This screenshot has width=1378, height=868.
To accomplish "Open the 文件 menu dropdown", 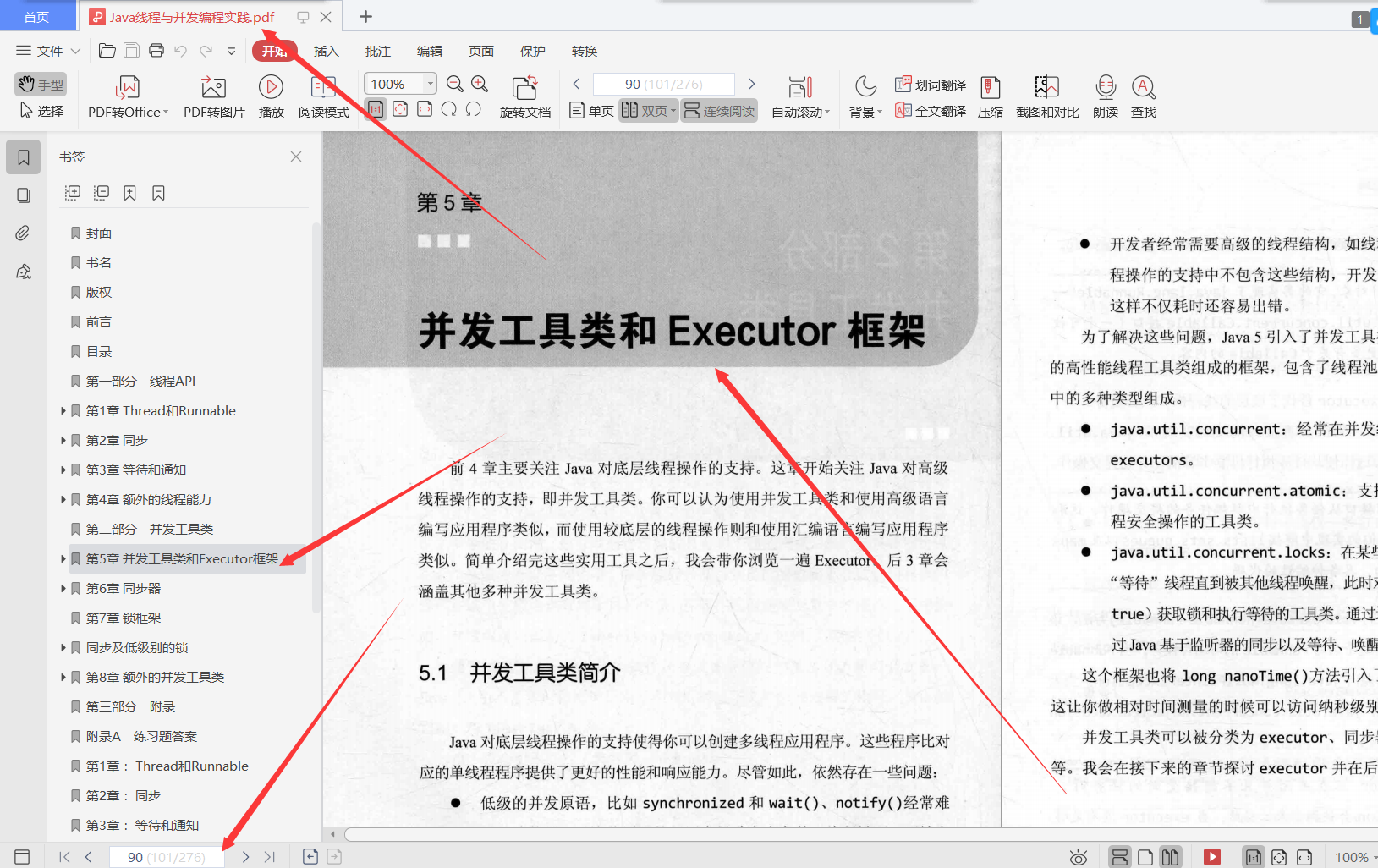I will point(48,51).
